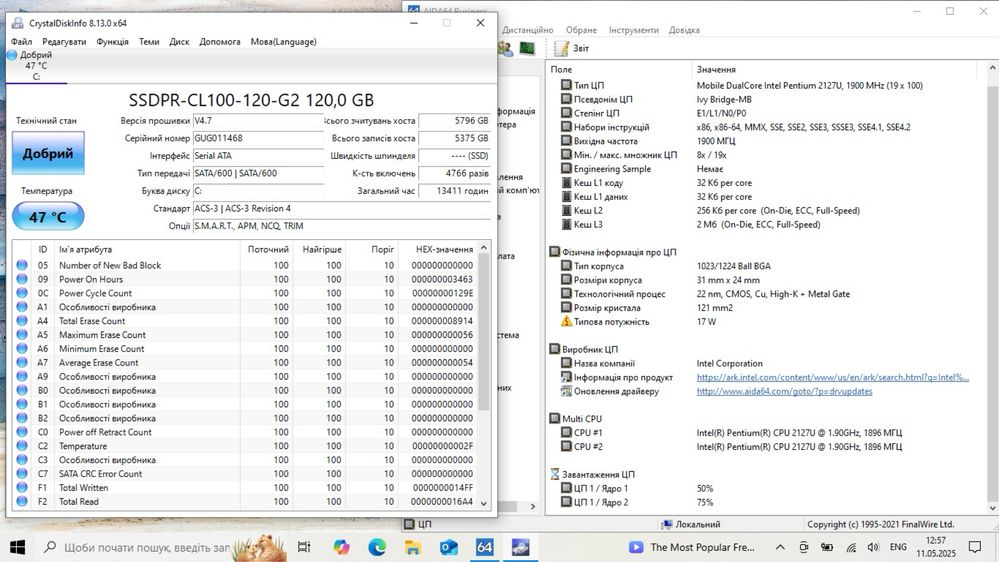The image size is (999, 562).
Task: Open the Windows Start menu
Action: (17, 547)
